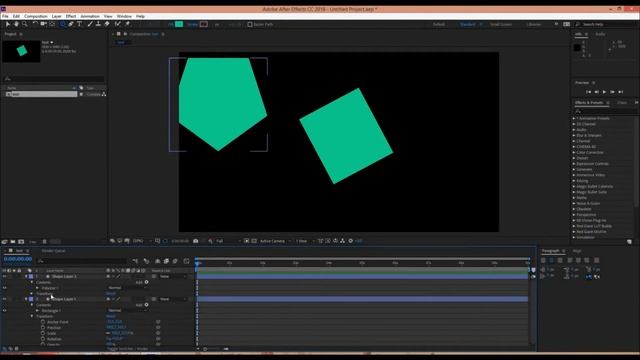Select the Rotation tool
Image resolution: width=640 pixels, height=360 pixels.
pos(35,24)
